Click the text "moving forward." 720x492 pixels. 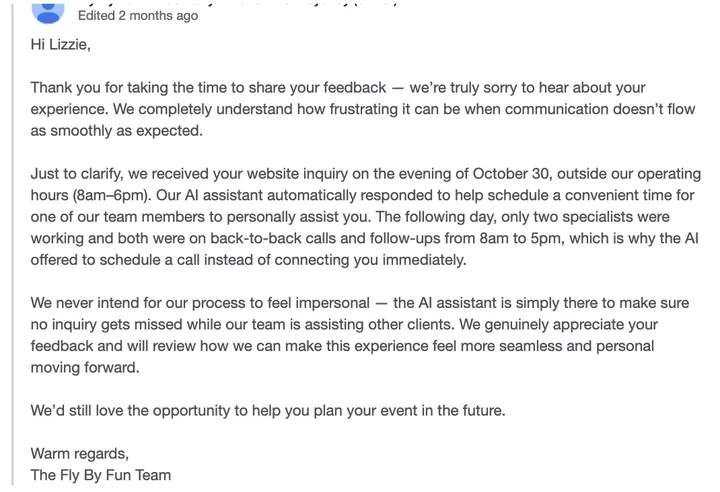[x=86, y=368]
